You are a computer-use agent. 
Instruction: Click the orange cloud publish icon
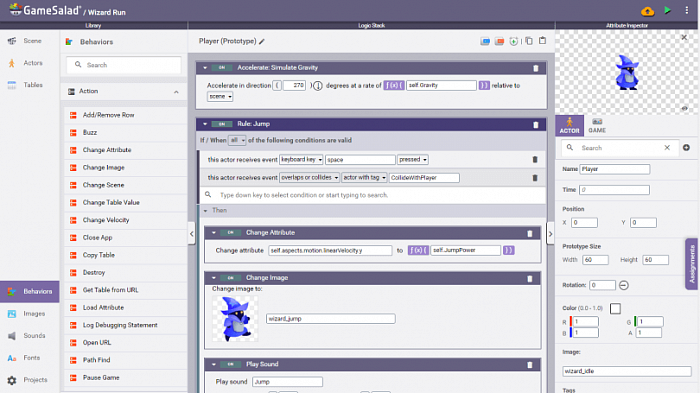click(x=647, y=11)
